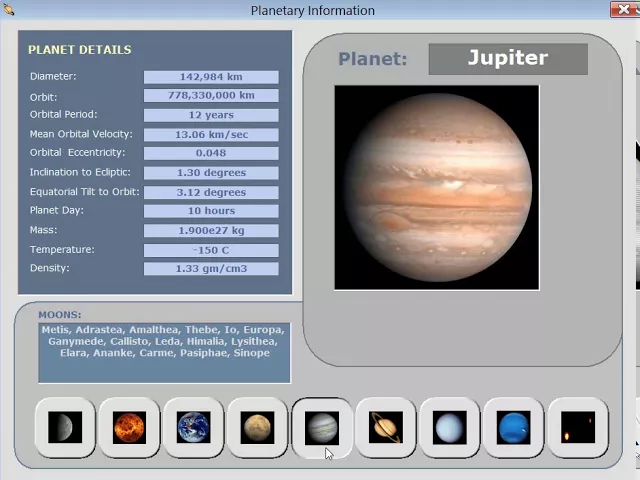Select the Earth planet button
Viewport: 640px width, 480px height.
pos(193,427)
